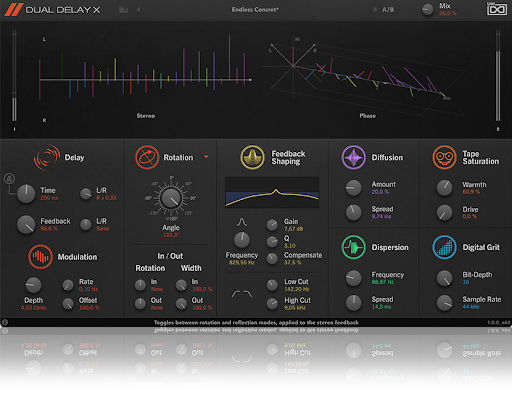Go to next preset arrow
The image size is (512, 395).
tap(375, 10)
